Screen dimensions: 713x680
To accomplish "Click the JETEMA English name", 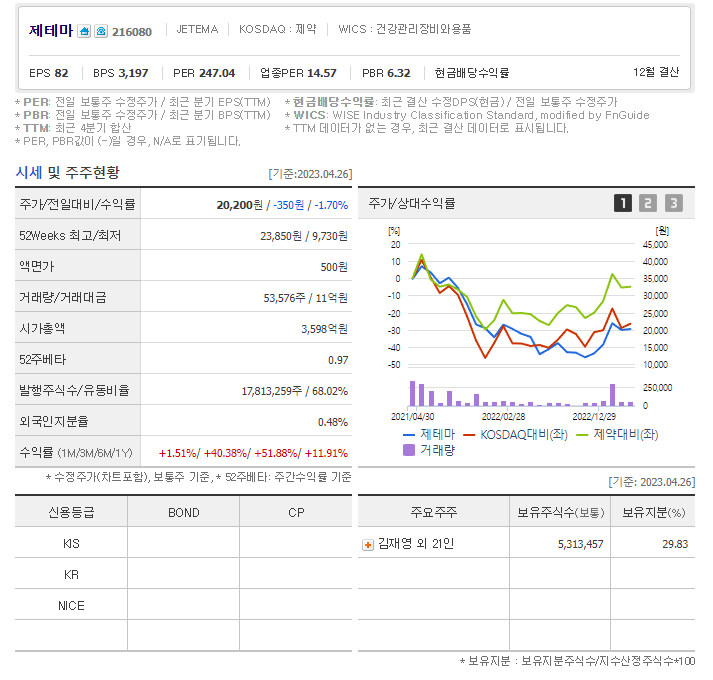I will (197, 29).
